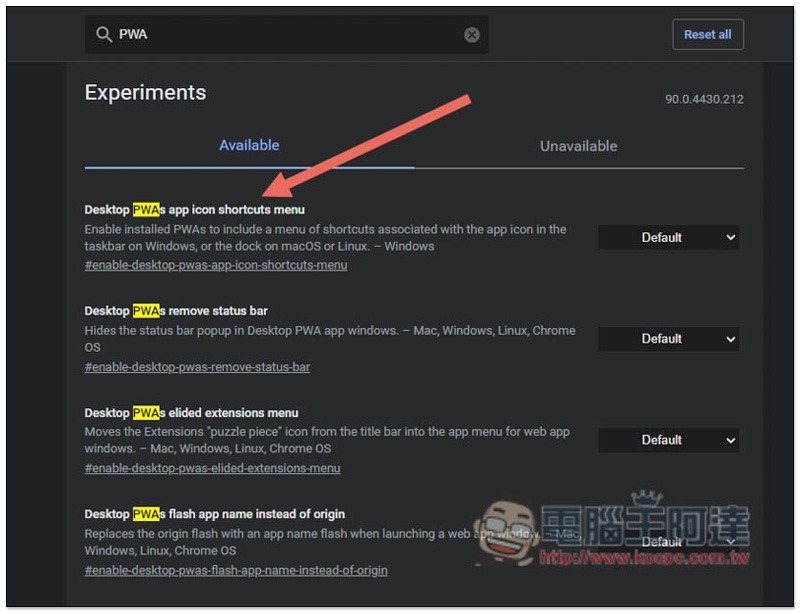Viewport: 800px width, 614px height.
Task: Clear the PWA search text with the X icon
Action: point(472,35)
